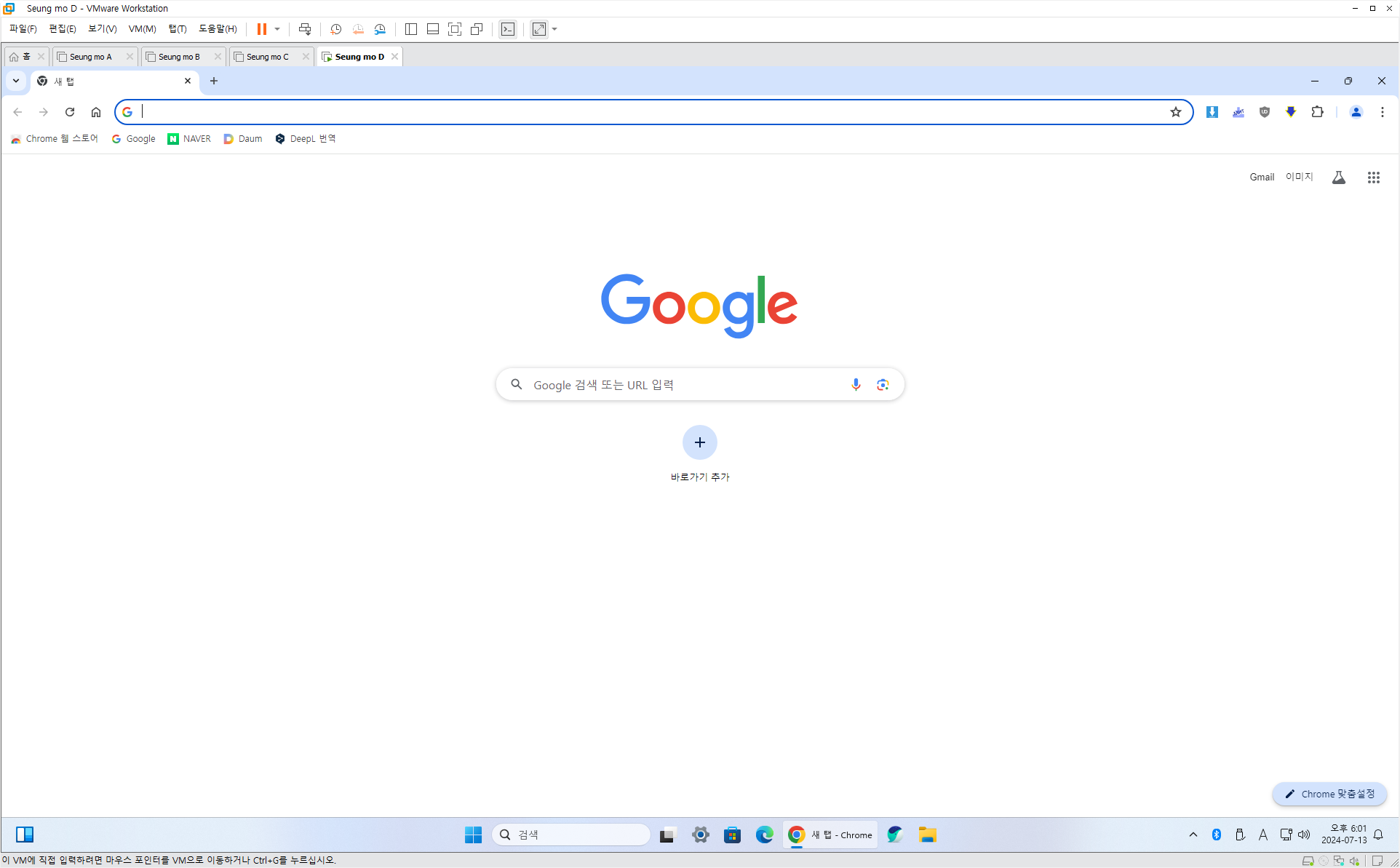Click the Chrome extensions puzzle icon
The height and width of the screenshot is (868, 1400).
[x=1317, y=112]
